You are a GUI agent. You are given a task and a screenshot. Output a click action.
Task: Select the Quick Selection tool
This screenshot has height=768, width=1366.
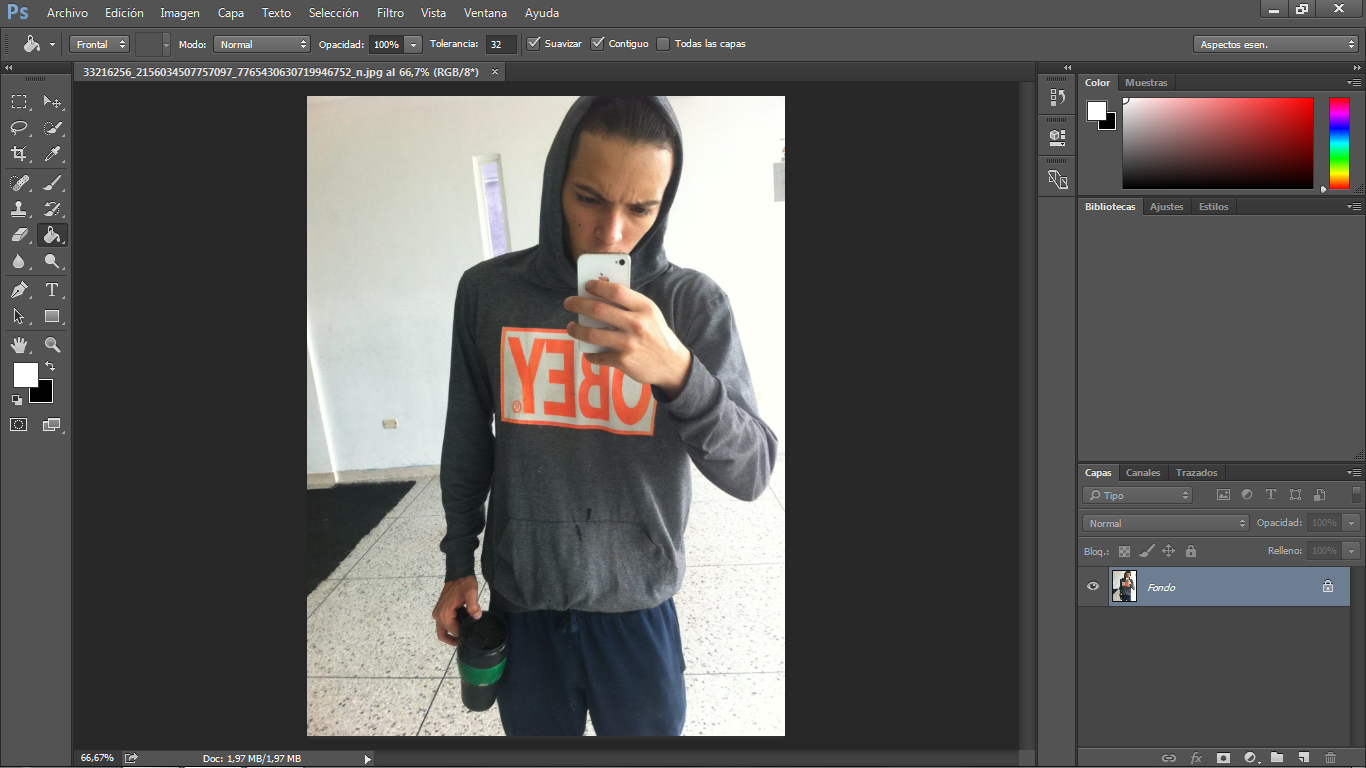click(52, 127)
